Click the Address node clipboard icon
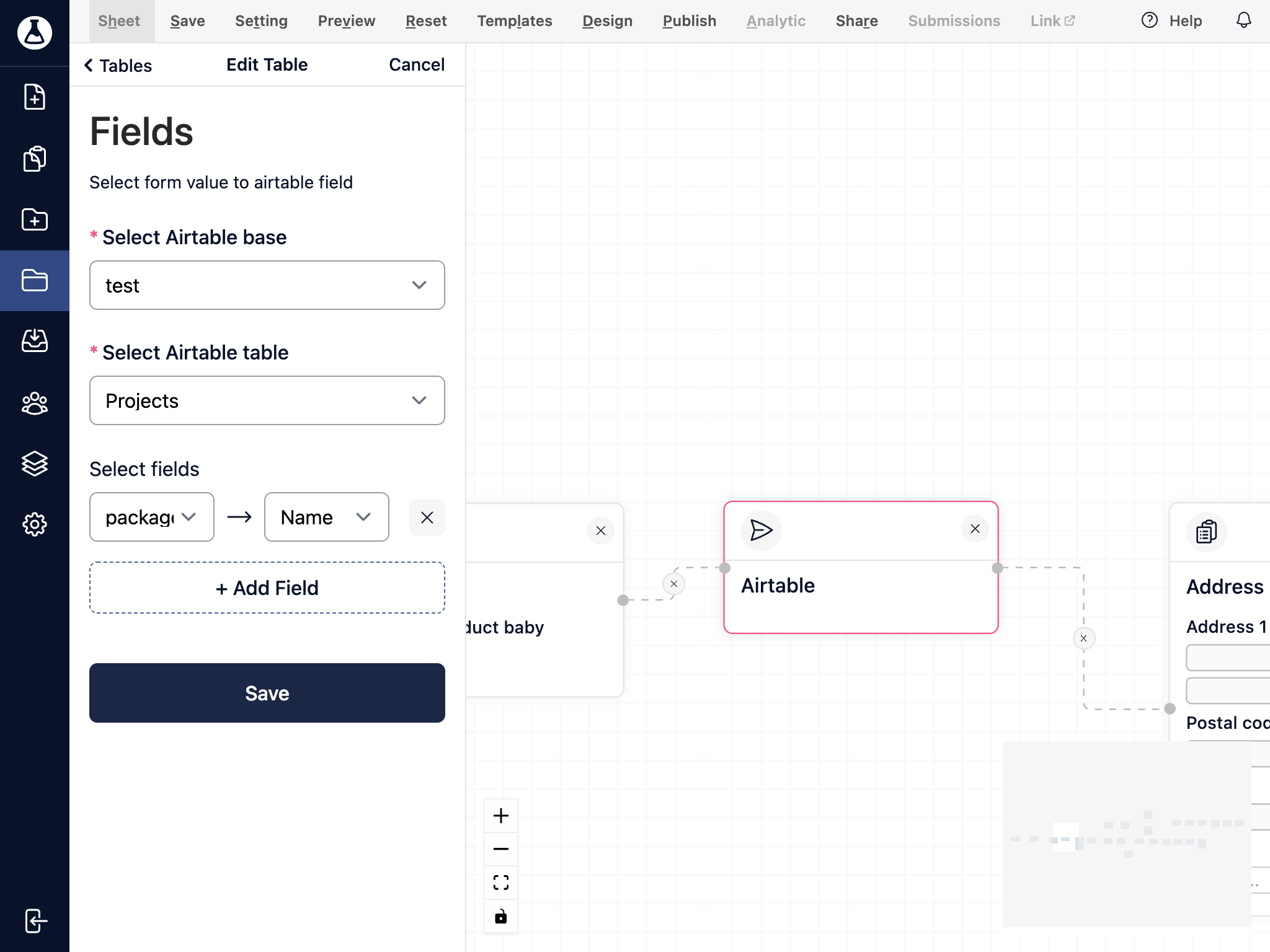The image size is (1270, 952). point(1207,532)
